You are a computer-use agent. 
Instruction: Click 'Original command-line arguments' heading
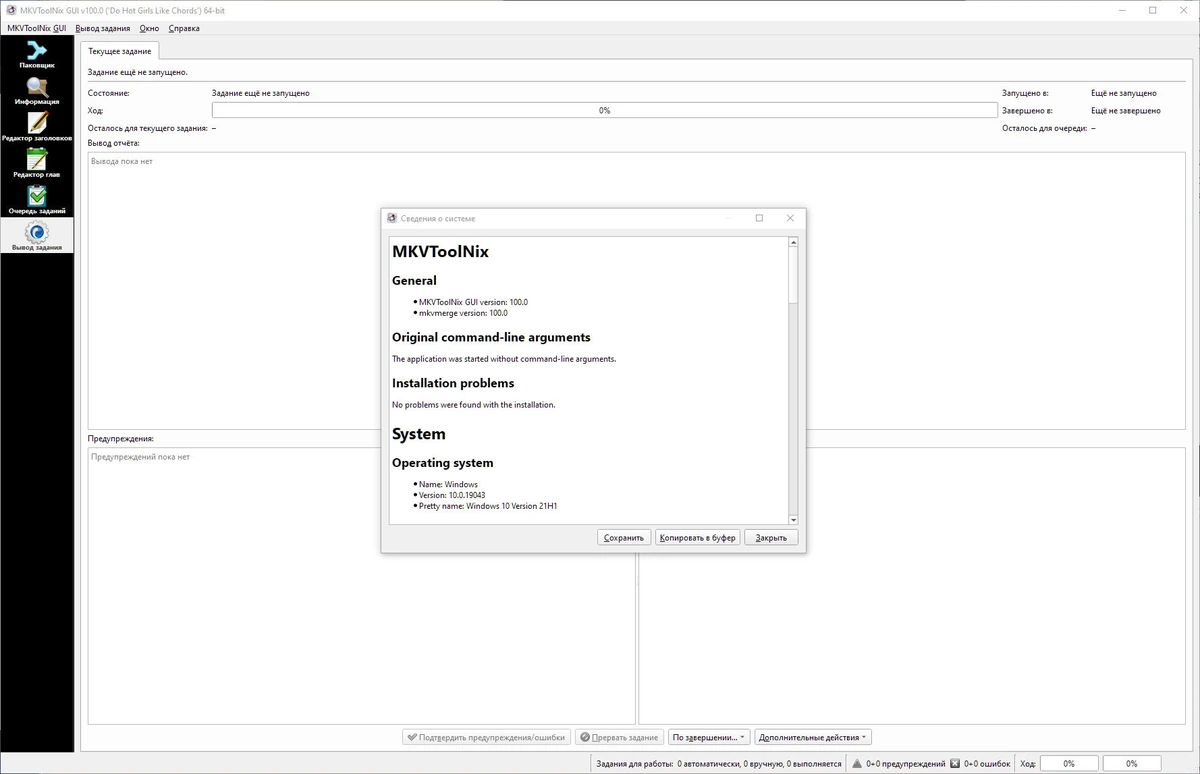coord(491,337)
